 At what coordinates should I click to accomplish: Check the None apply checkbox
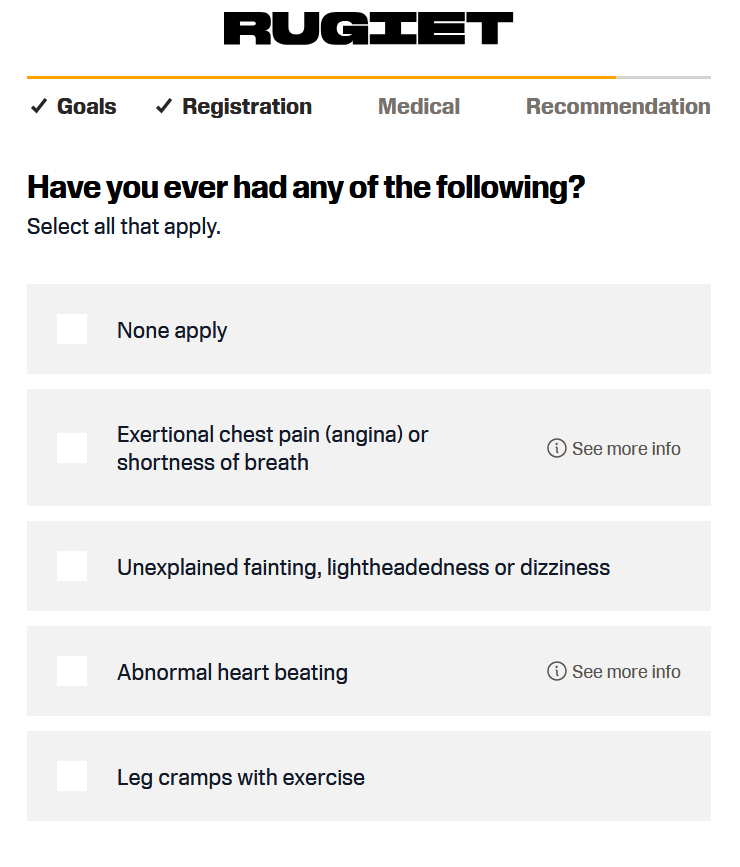(x=72, y=329)
